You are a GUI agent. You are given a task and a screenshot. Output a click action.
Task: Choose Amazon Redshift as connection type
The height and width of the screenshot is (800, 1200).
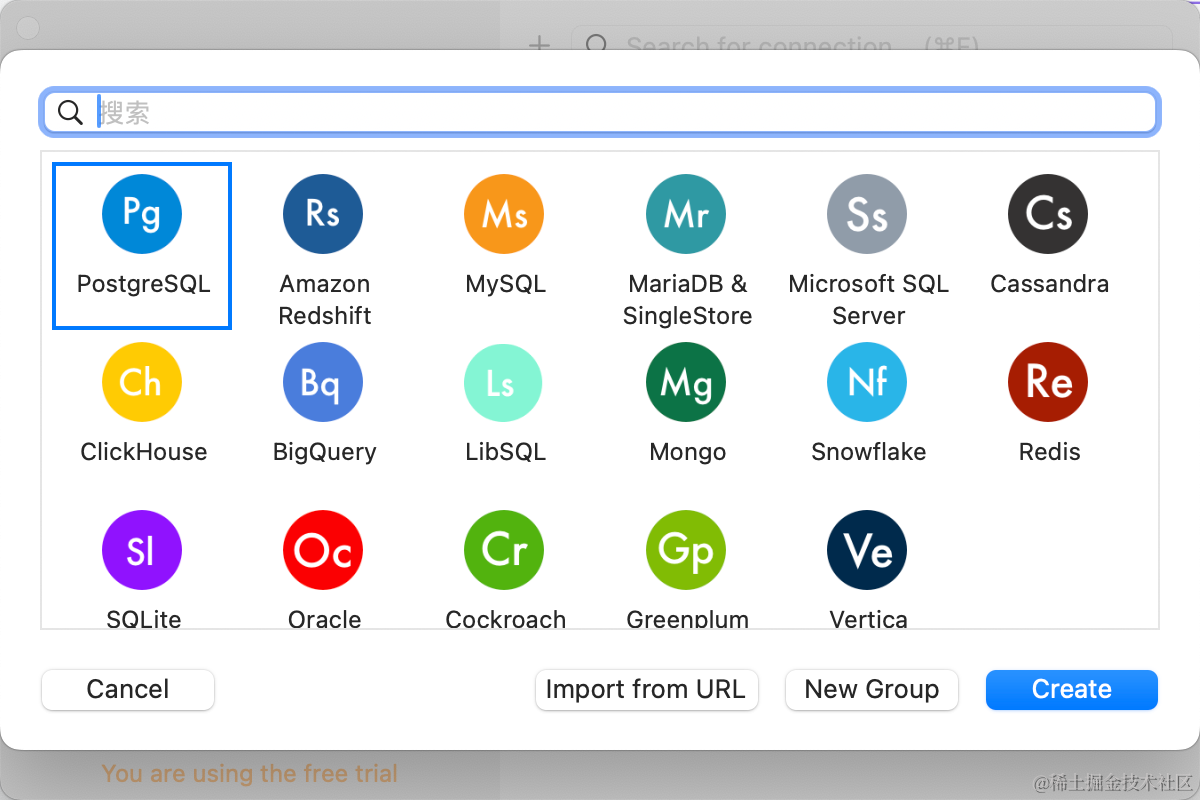pyautogui.click(x=323, y=214)
